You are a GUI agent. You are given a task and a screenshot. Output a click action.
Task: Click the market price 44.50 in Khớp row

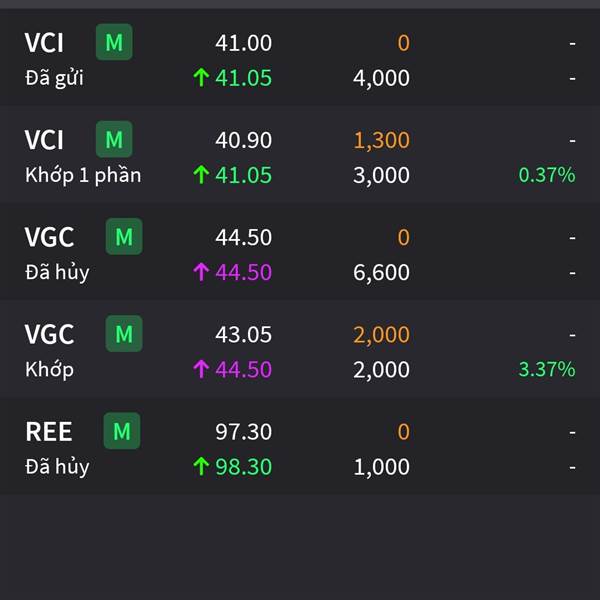click(x=243, y=369)
